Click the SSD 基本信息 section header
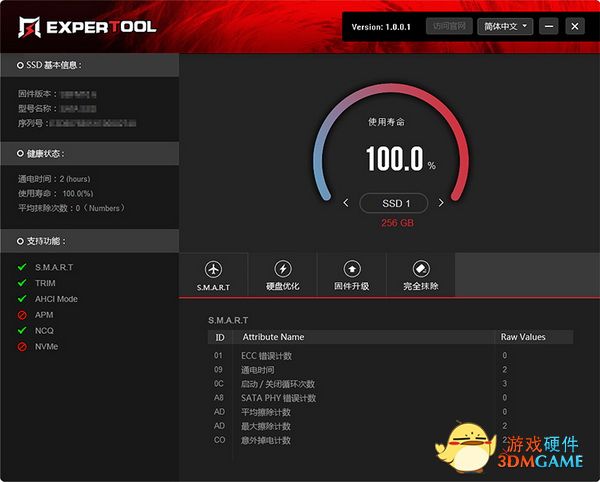The width and height of the screenshot is (600, 482). point(90,65)
